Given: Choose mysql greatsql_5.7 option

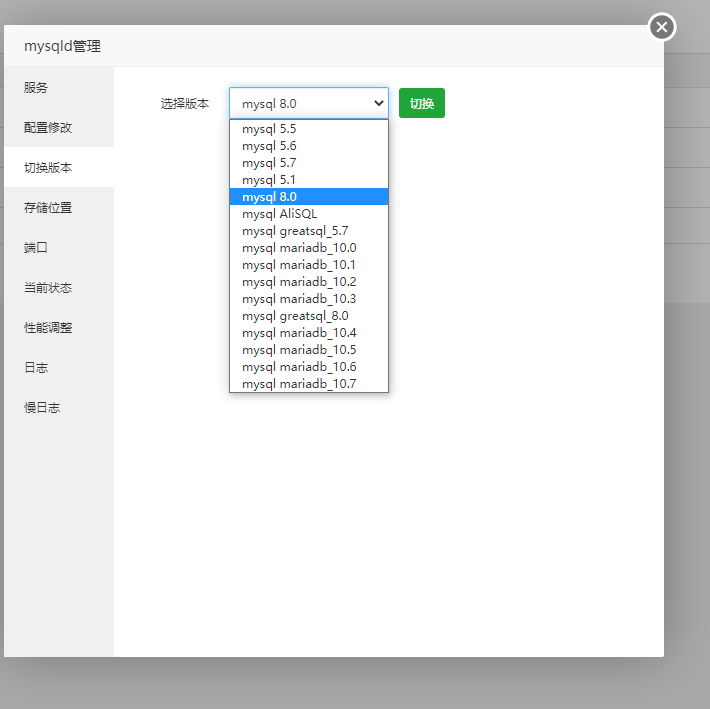Looking at the screenshot, I should click(309, 230).
